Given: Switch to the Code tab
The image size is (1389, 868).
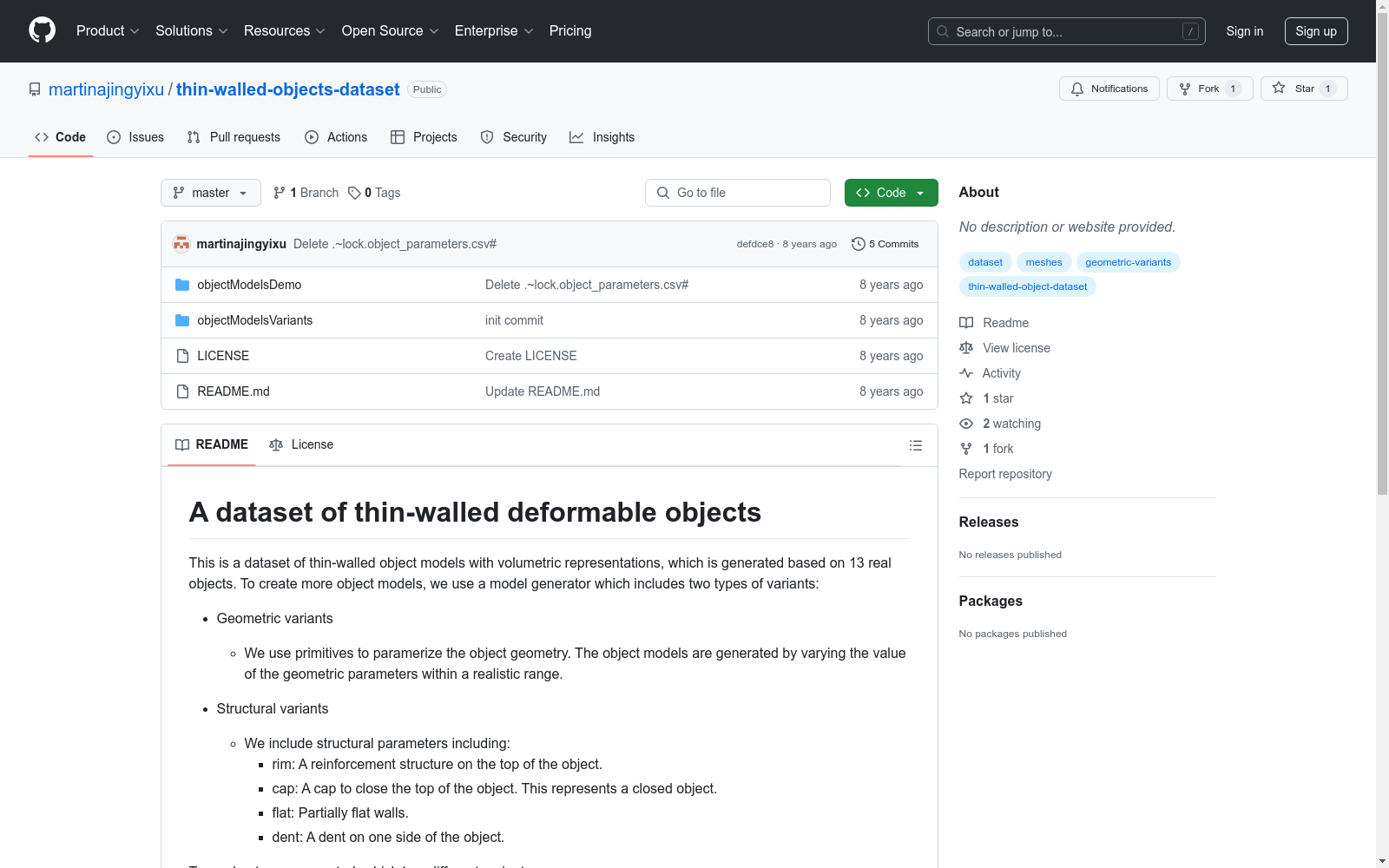Looking at the screenshot, I should pos(61,137).
